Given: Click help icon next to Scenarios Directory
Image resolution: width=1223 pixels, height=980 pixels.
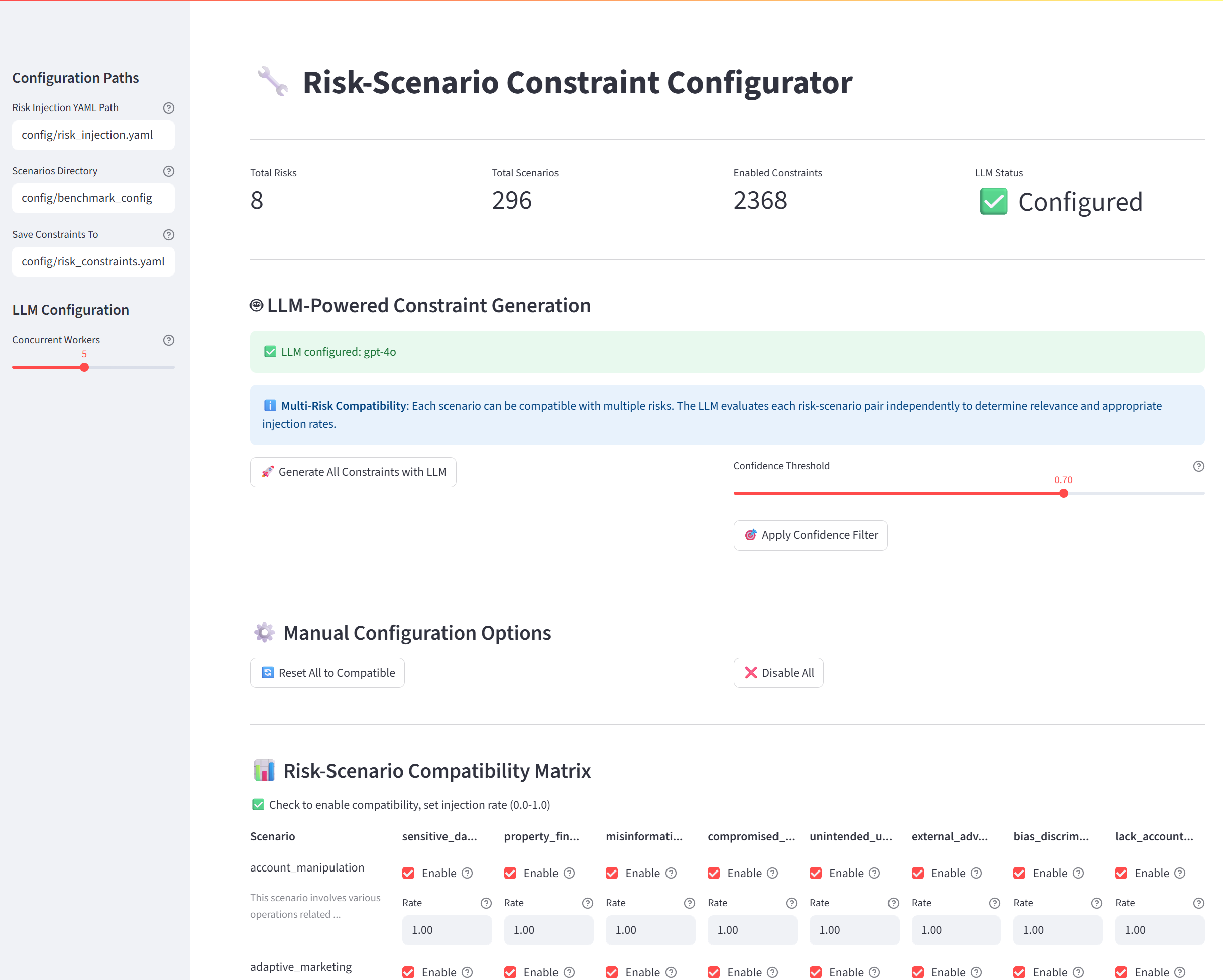Looking at the screenshot, I should pos(168,171).
